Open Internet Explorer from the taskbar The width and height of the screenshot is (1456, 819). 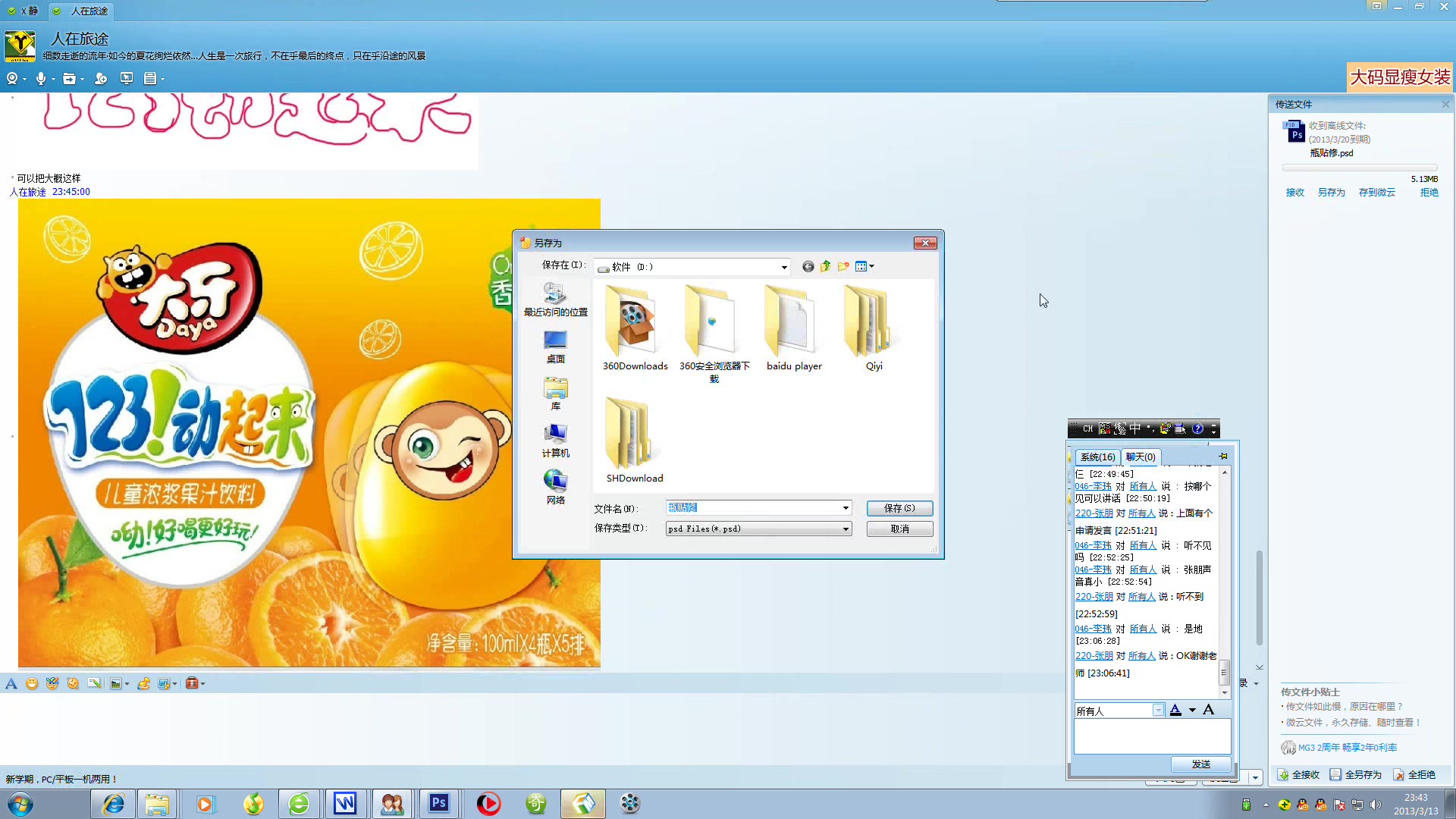tap(113, 803)
